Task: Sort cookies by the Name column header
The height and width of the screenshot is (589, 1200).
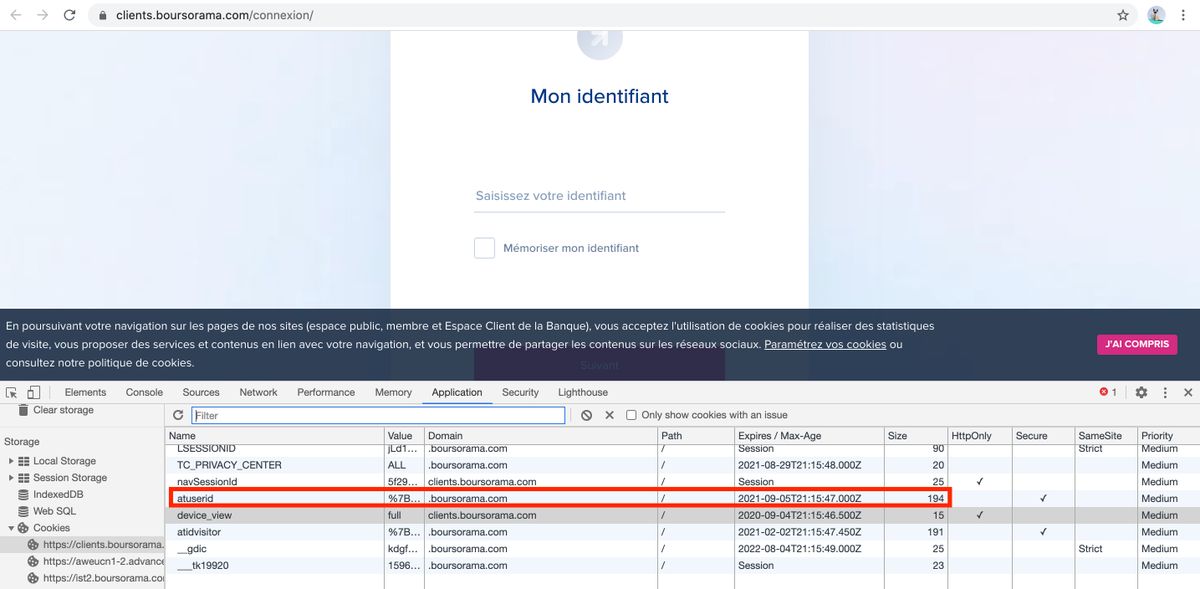Action: 275,436
